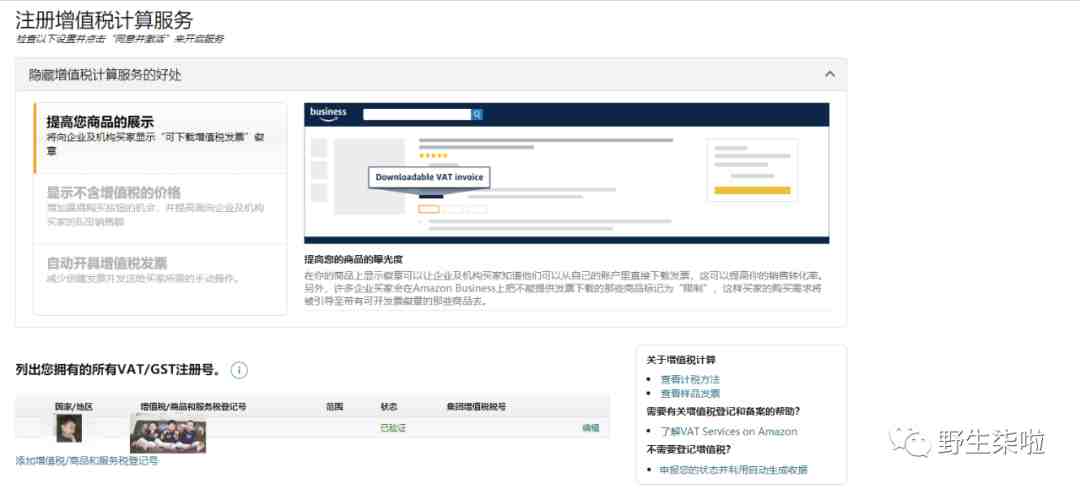This screenshot has width=1080, height=489.
Task: Click 添加增值税/商品和服务税登记号 link
Action: point(87,461)
